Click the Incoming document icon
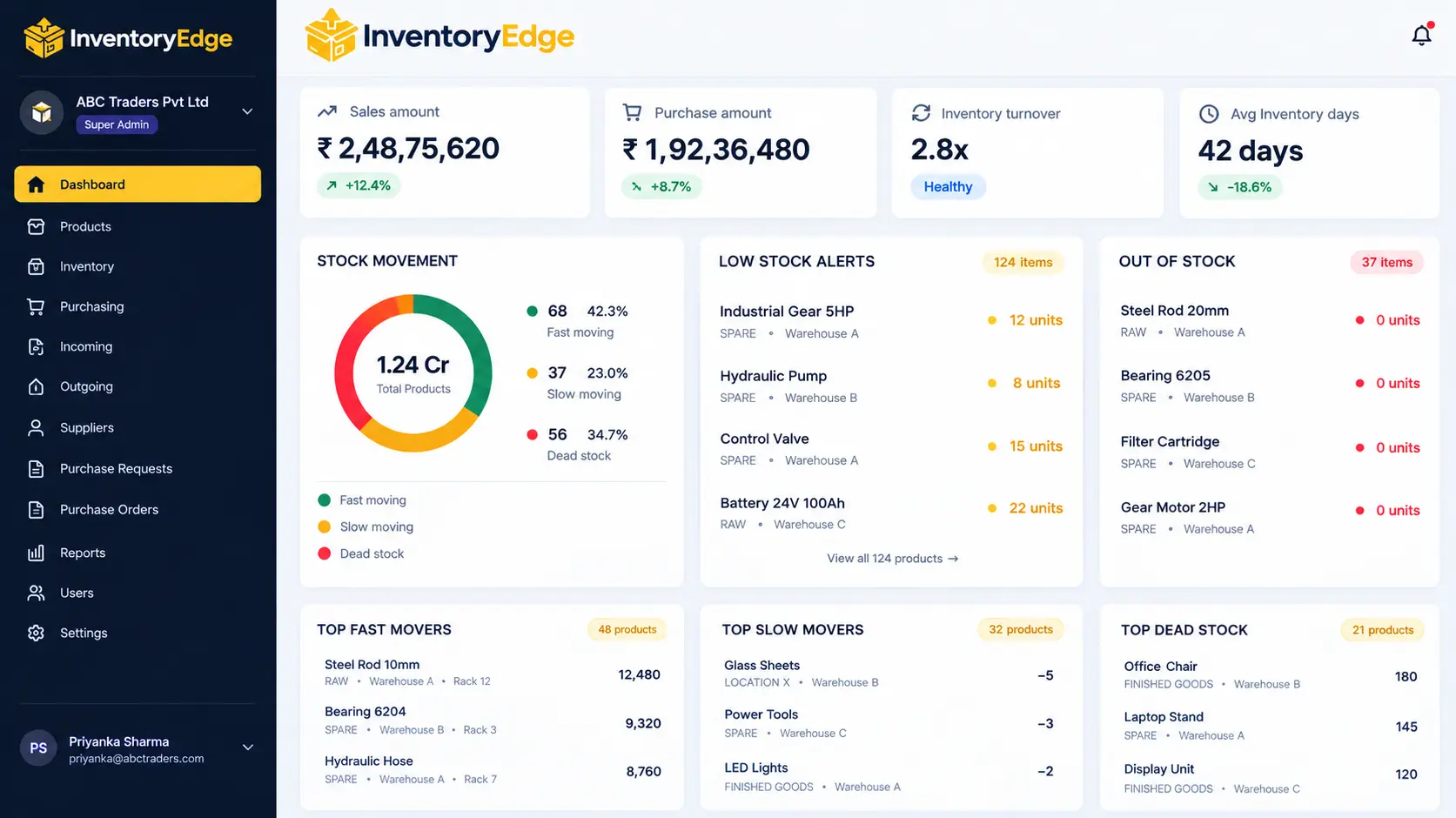The image size is (1456, 818). [36, 346]
